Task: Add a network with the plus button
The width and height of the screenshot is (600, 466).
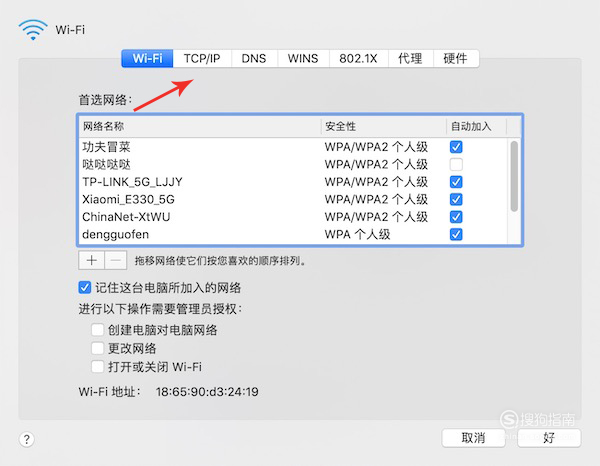Action: [x=91, y=261]
